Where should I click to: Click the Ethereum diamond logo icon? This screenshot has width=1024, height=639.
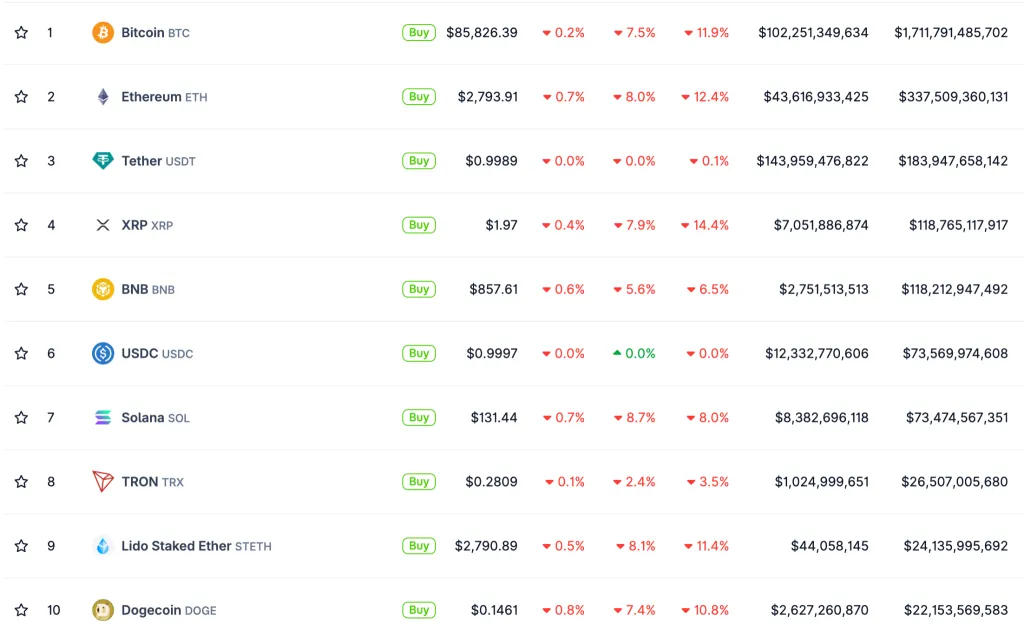pyautogui.click(x=103, y=97)
